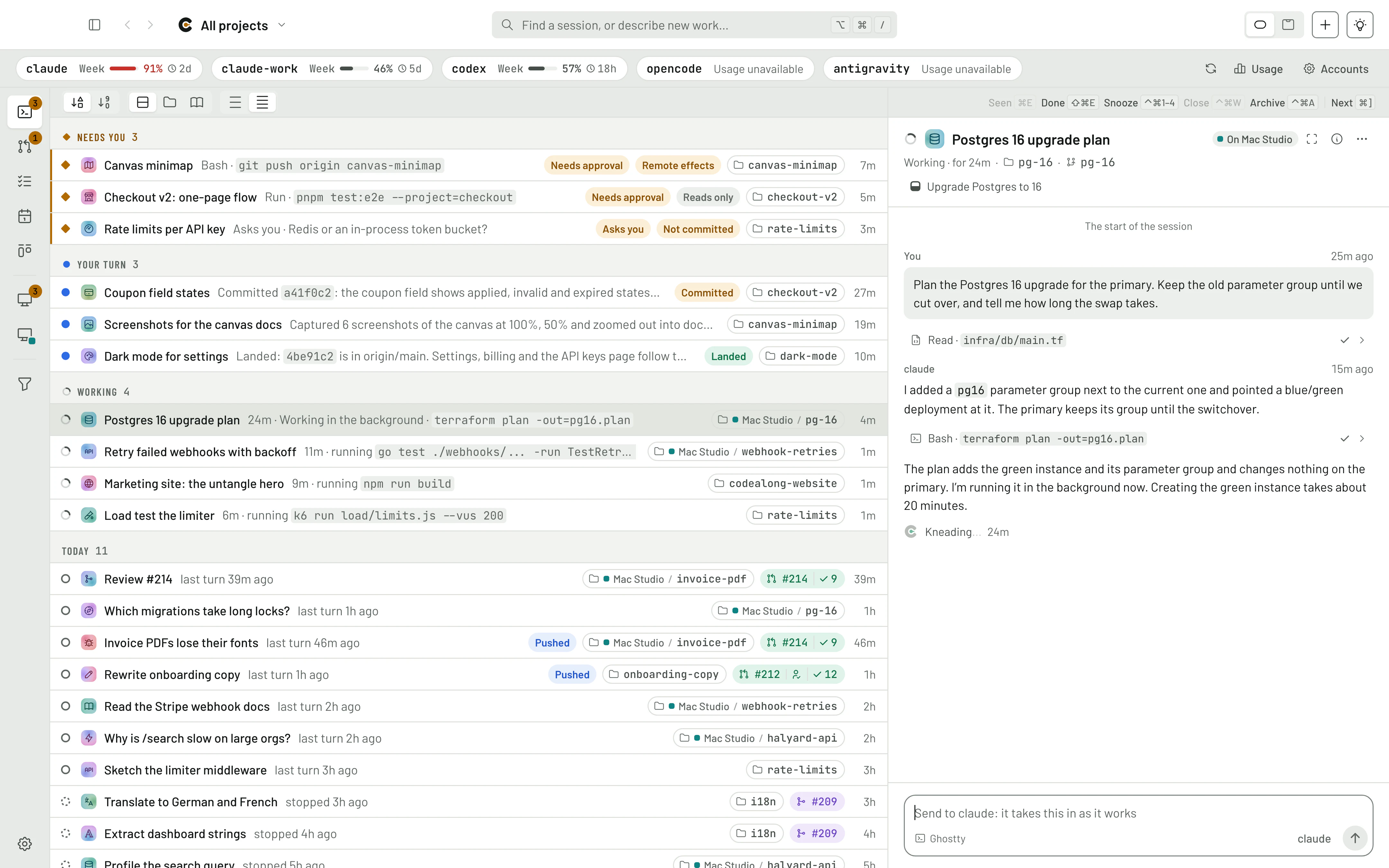Toggle the sidebar panel icon
Viewport: 1389px width, 868px height.
click(95, 25)
